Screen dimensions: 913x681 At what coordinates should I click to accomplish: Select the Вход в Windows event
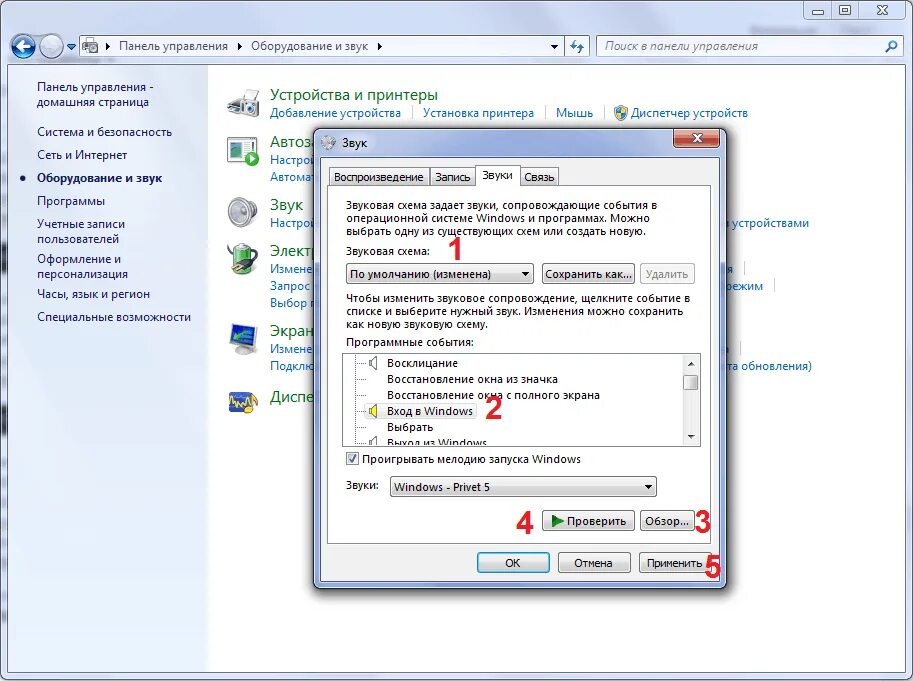[430, 411]
